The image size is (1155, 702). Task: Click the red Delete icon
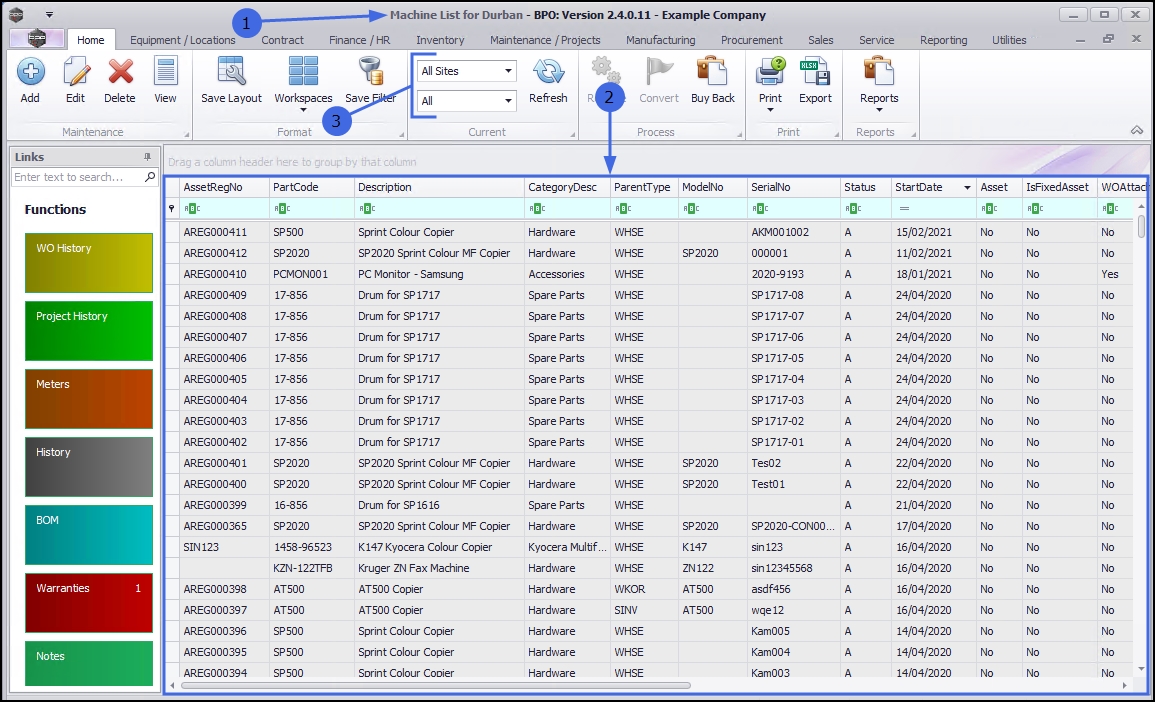pos(120,72)
